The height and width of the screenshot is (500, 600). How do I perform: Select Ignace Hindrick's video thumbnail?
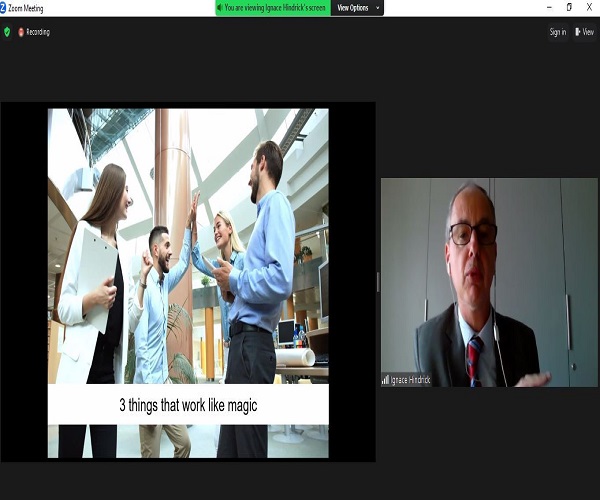[x=489, y=282]
